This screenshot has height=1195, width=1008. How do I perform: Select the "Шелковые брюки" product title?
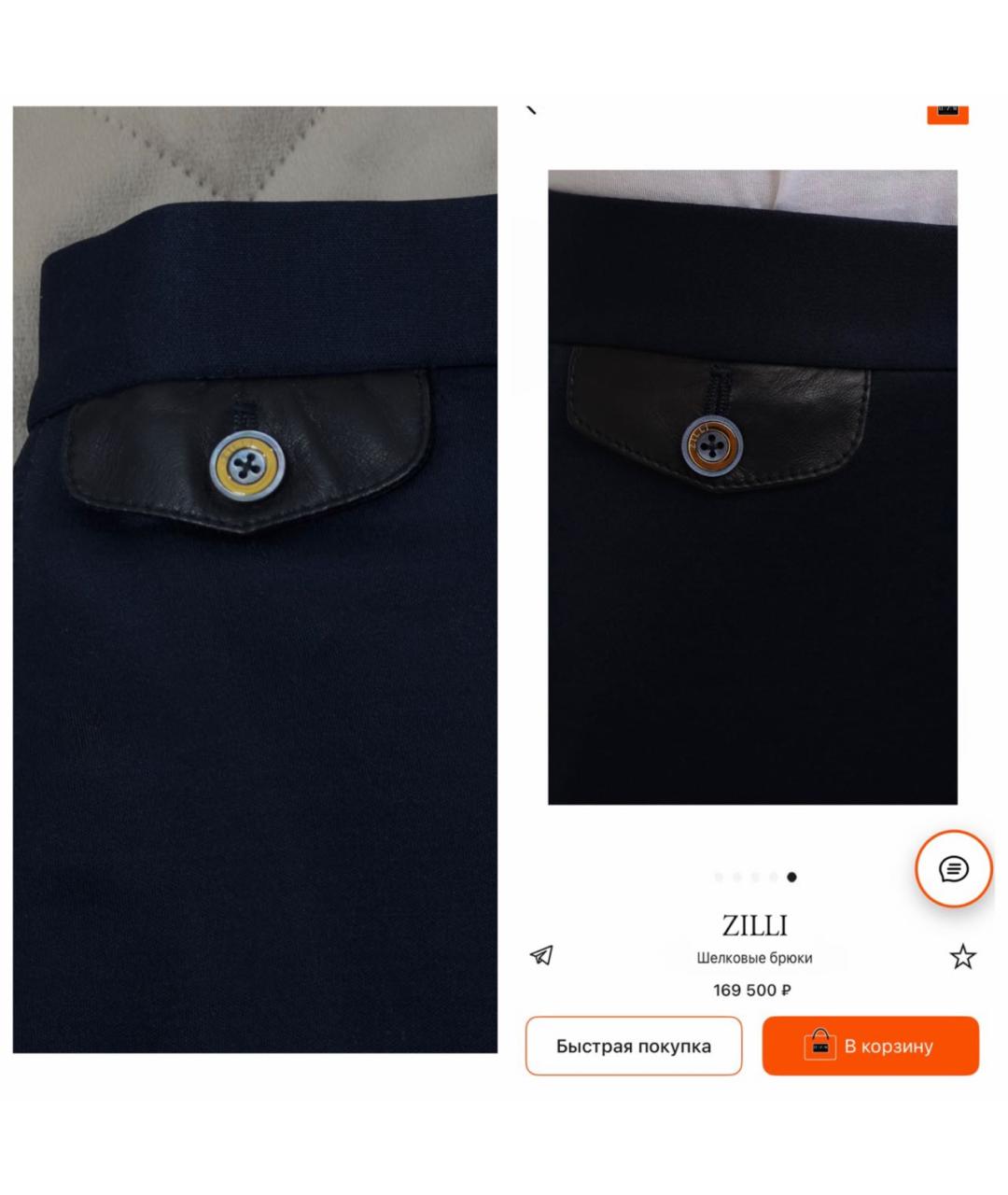(754, 958)
